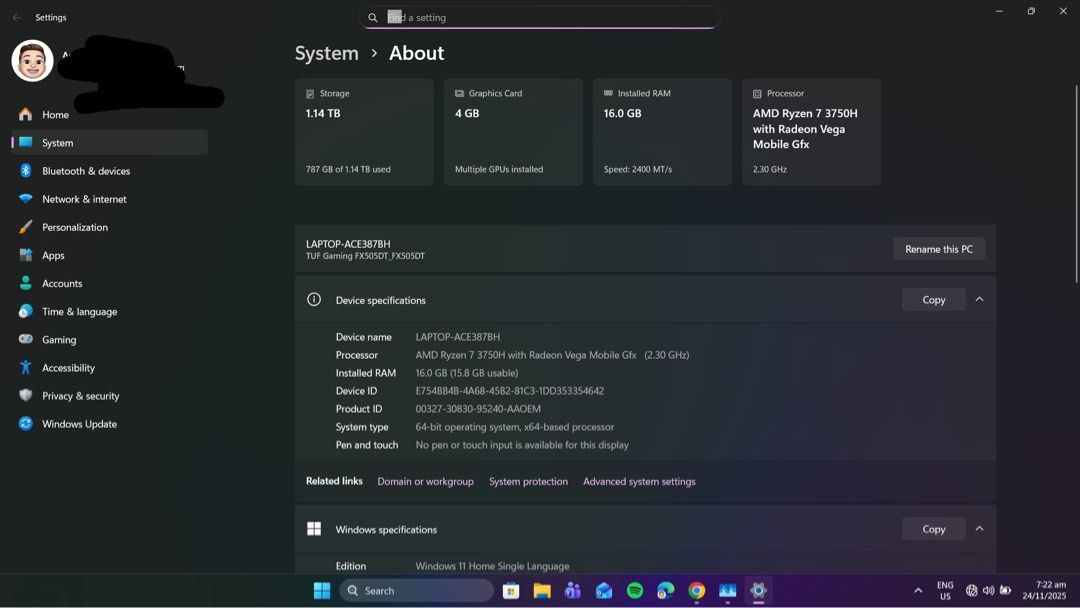Click the Gaming controller icon
This screenshot has width=1080, height=608.
tap(25, 339)
